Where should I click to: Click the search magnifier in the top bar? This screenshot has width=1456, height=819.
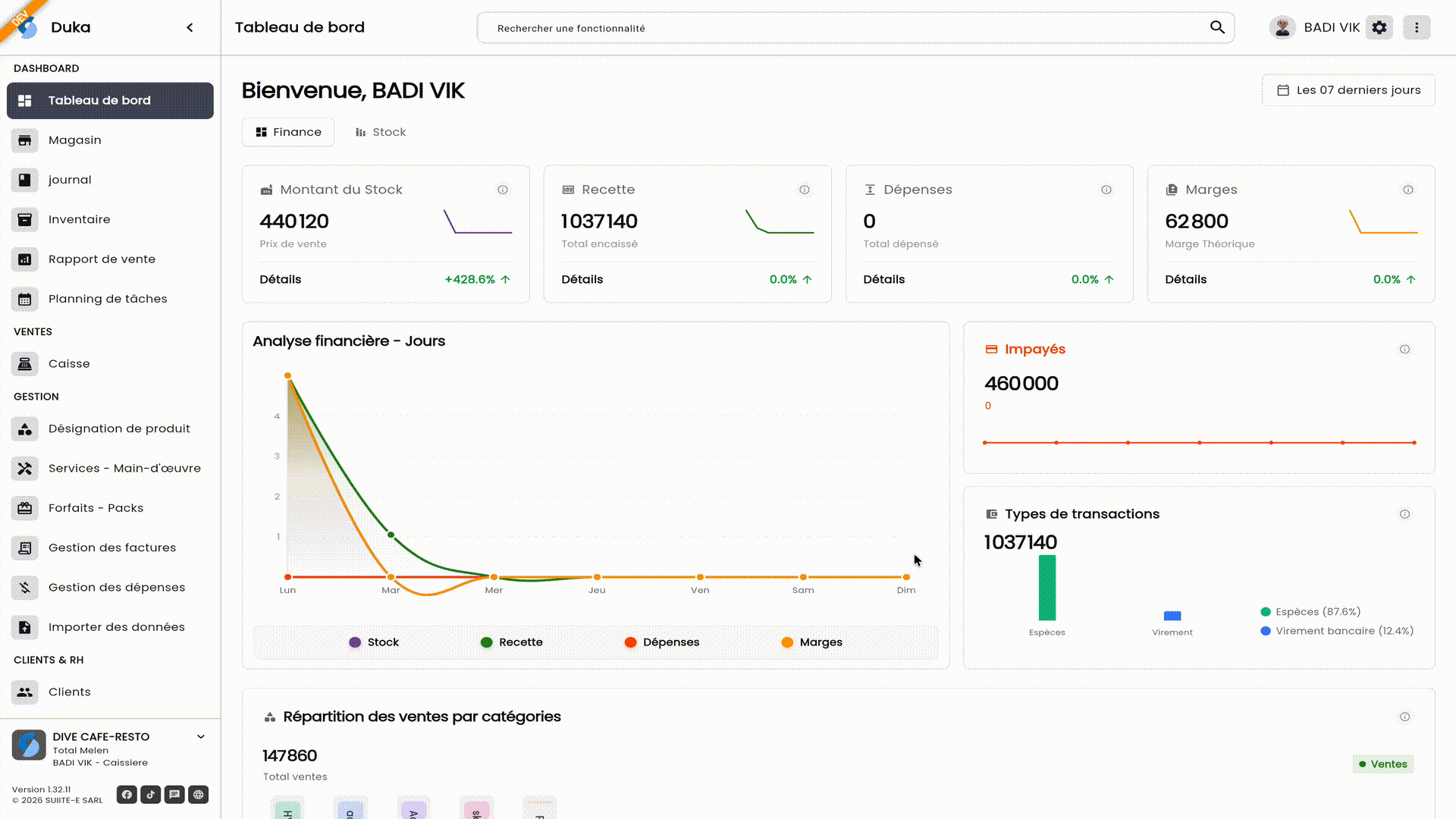pos(1217,27)
